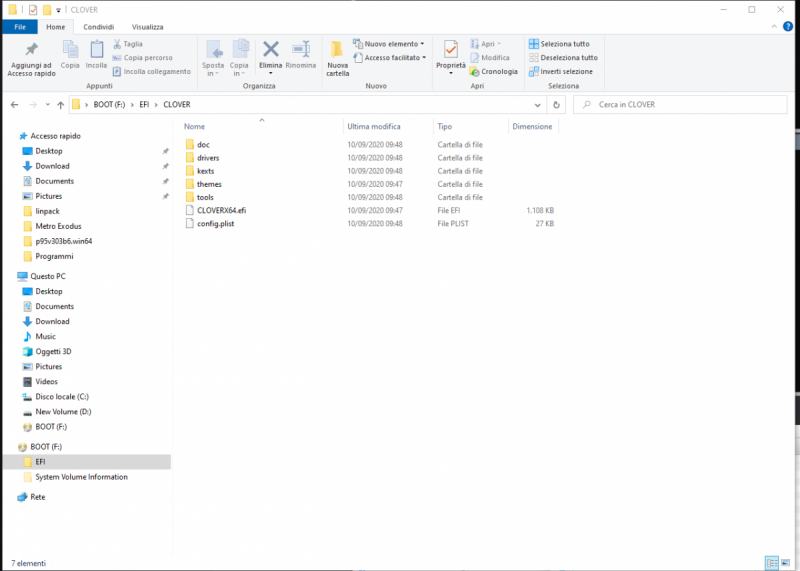Screen dimensions: 800x571
Task: Click BOOT (F:) in address breadcrumb
Action: click(x=109, y=105)
